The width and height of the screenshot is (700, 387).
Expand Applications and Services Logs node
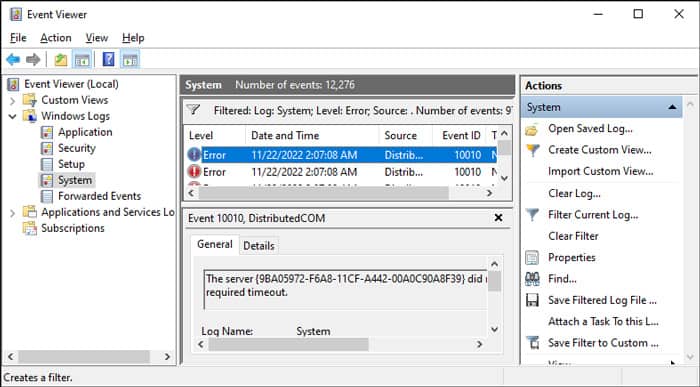(12, 213)
